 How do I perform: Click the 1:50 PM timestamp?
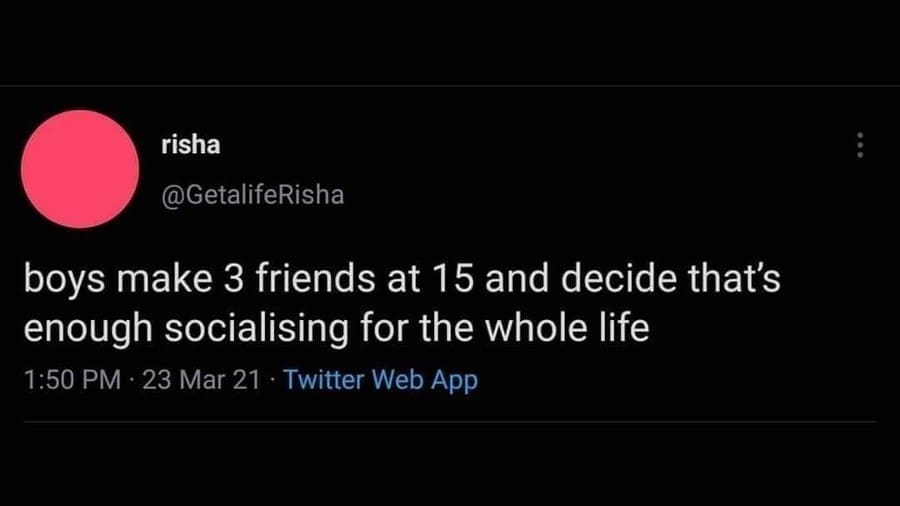[69, 380]
